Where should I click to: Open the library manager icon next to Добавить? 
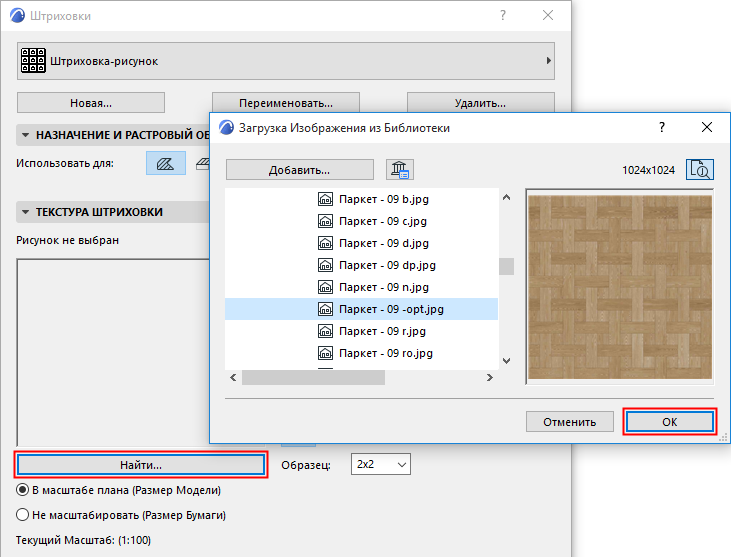click(x=400, y=170)
